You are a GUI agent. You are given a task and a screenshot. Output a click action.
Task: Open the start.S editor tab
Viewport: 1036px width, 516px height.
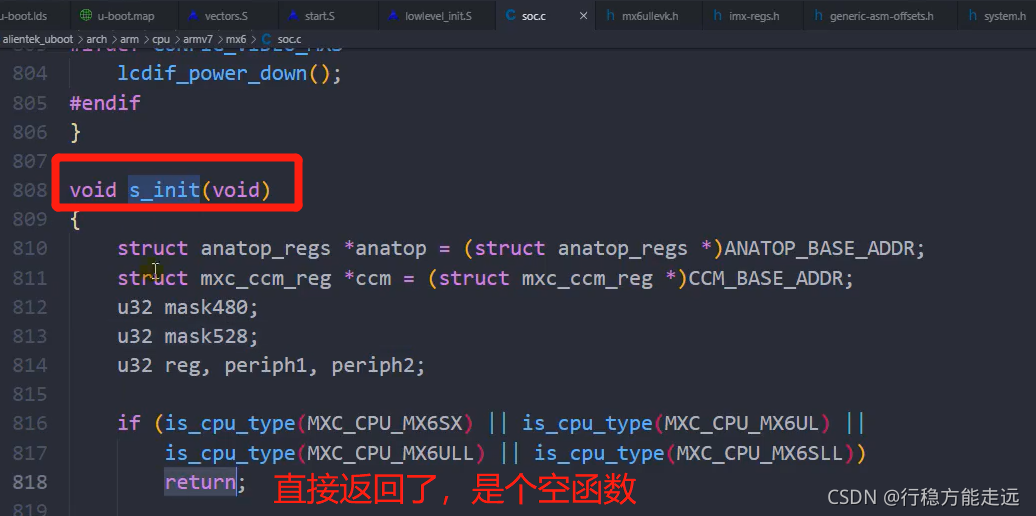(320, 15)
